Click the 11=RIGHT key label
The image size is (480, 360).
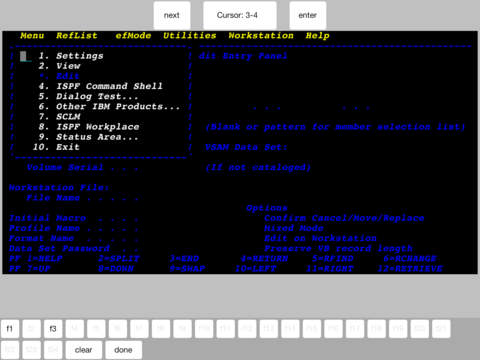(329, 269)
